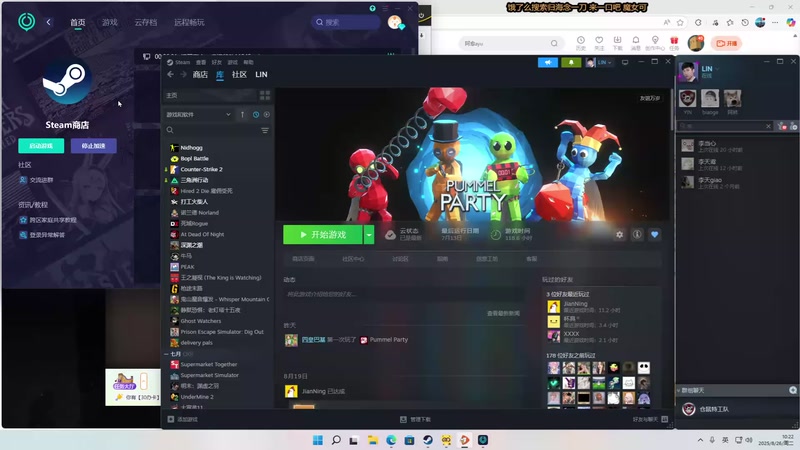Open browser page 下载 download icon
Viewport: 800px width, 450px height.
pyautogui.click(x=617, y=43)
